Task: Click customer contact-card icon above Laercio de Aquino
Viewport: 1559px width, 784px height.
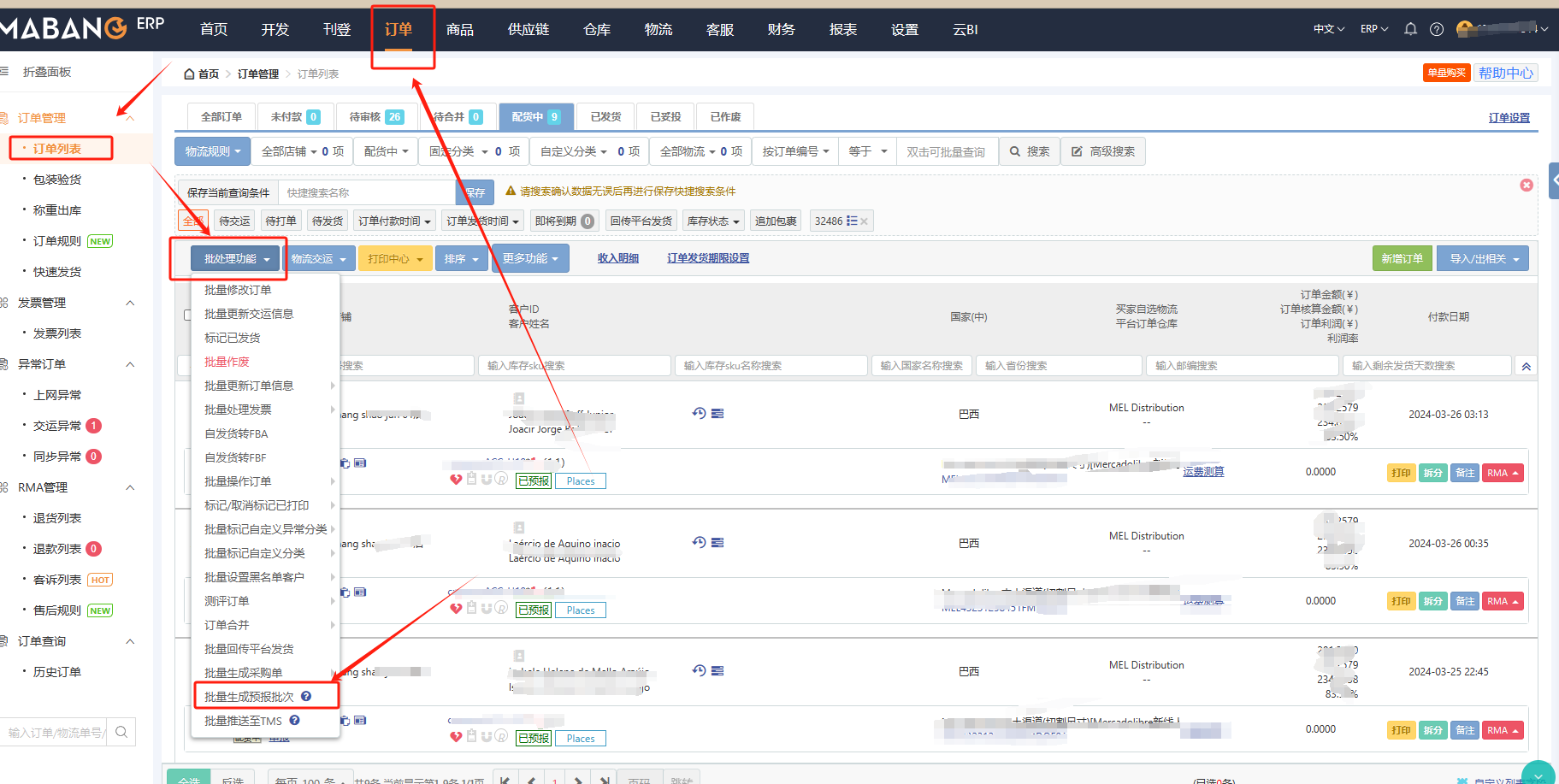Action: (519, 528)
